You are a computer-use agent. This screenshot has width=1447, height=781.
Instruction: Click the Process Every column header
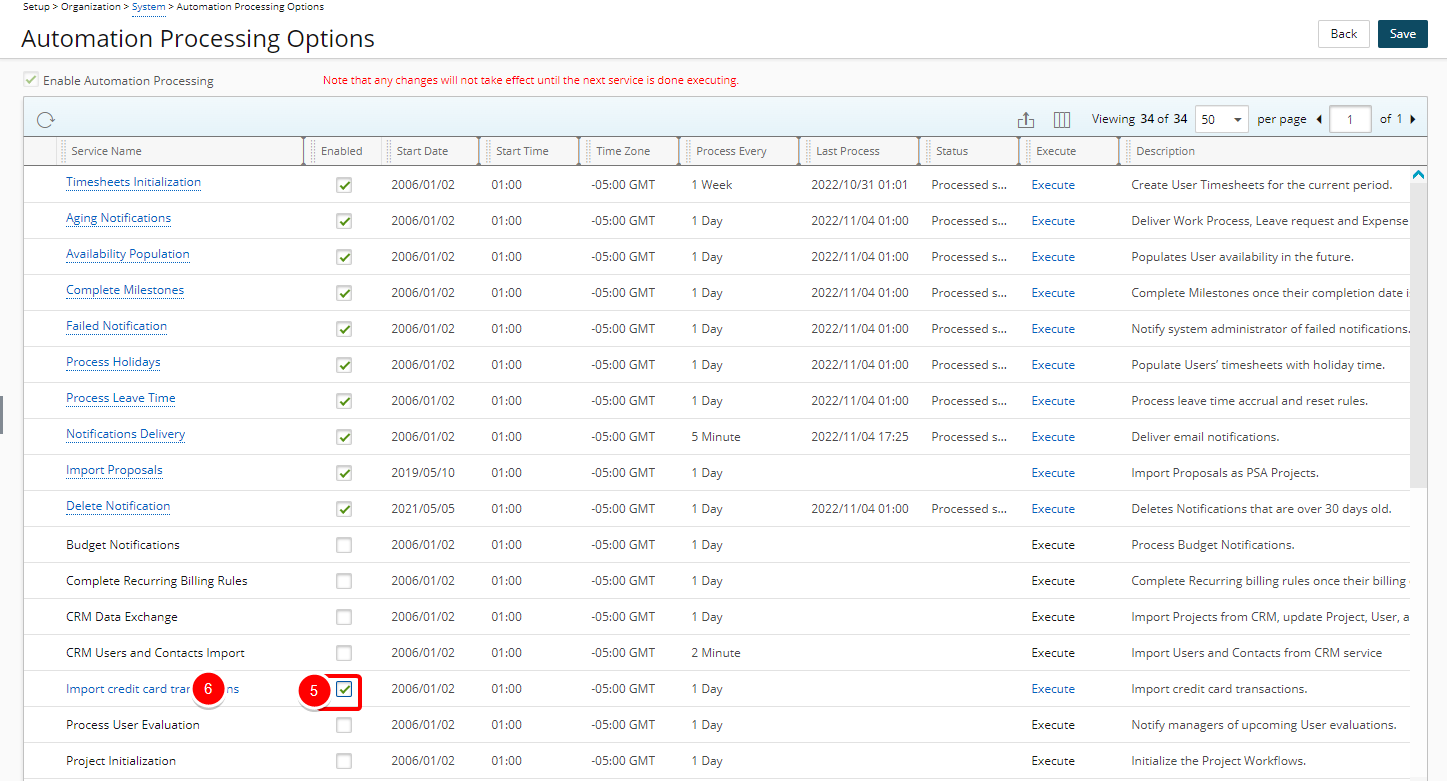pyautogui.click(x=731, y=151)
